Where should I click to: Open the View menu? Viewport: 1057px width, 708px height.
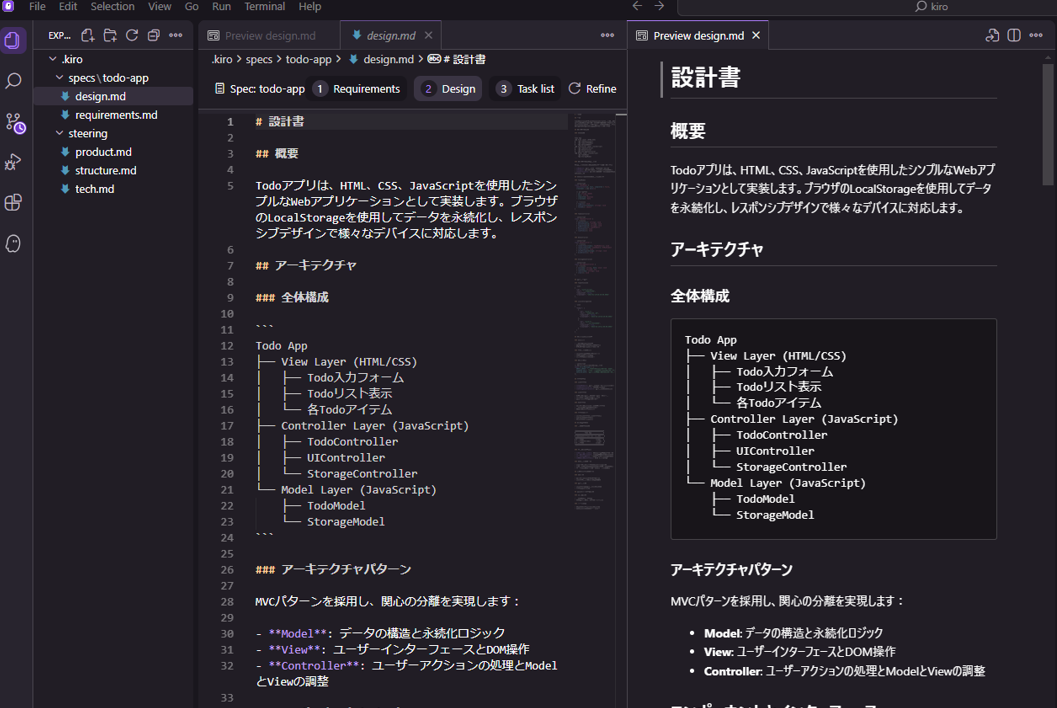(x=160, y=6)
